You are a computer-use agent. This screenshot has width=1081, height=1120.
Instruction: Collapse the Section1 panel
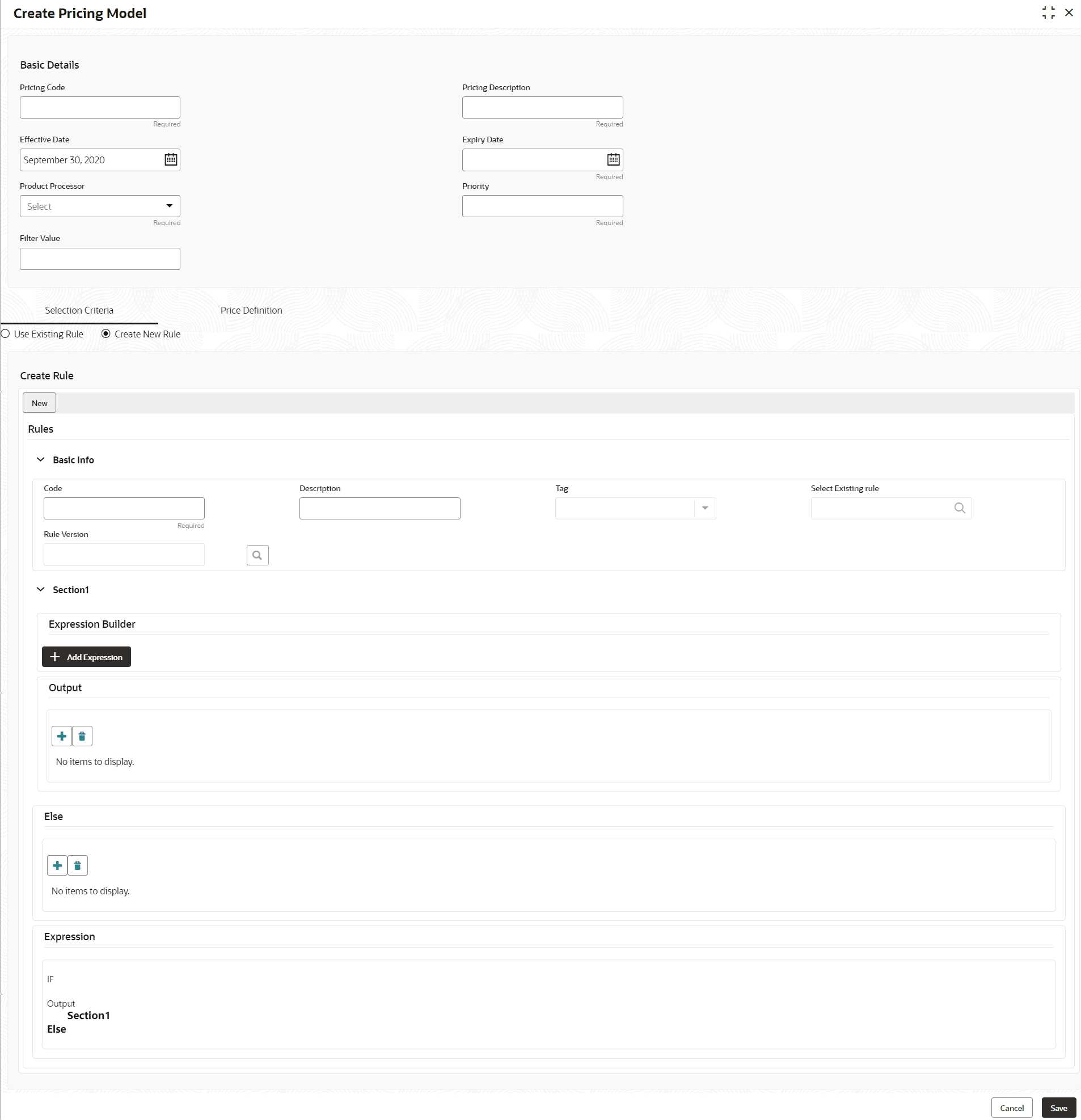click(41, 589)
